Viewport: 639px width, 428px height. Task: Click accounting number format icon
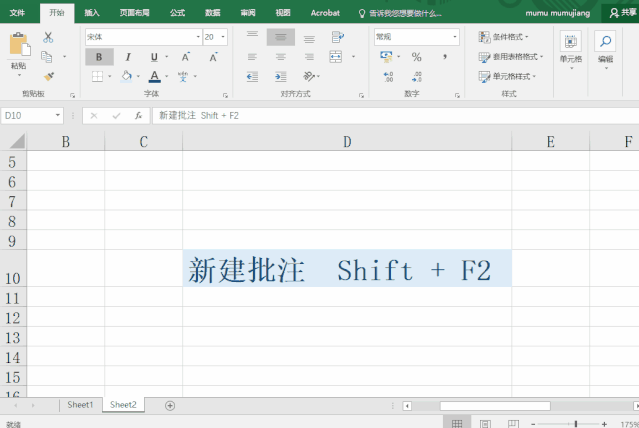coord(386,57)
